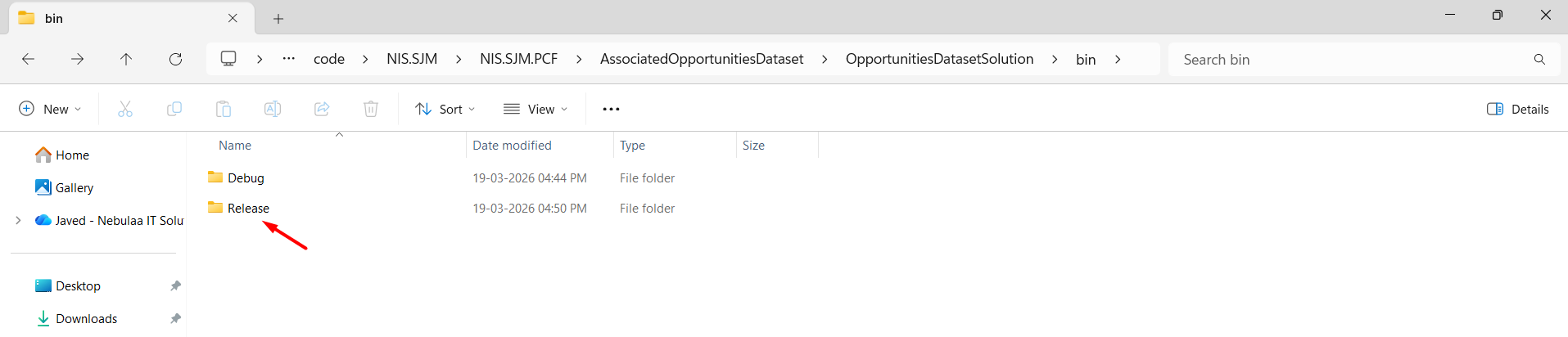Go up one folder level
1568x337 pixels.
click(x=126, y=59)
